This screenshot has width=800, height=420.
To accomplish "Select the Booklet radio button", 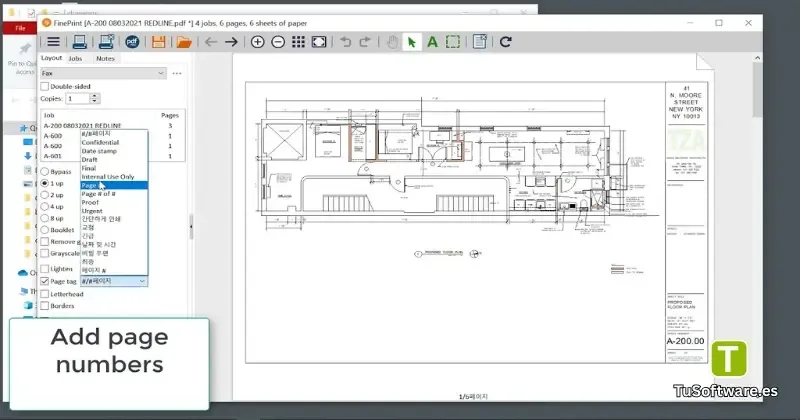I will coord(45,230).
